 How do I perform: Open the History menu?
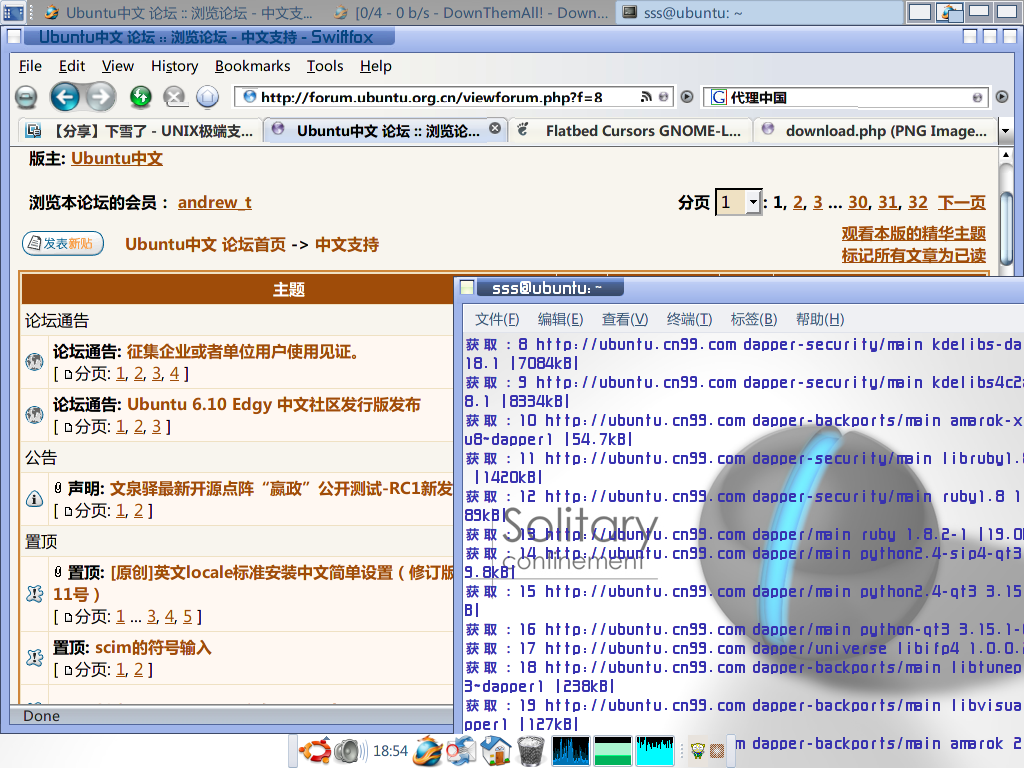[x=174, y=66]
